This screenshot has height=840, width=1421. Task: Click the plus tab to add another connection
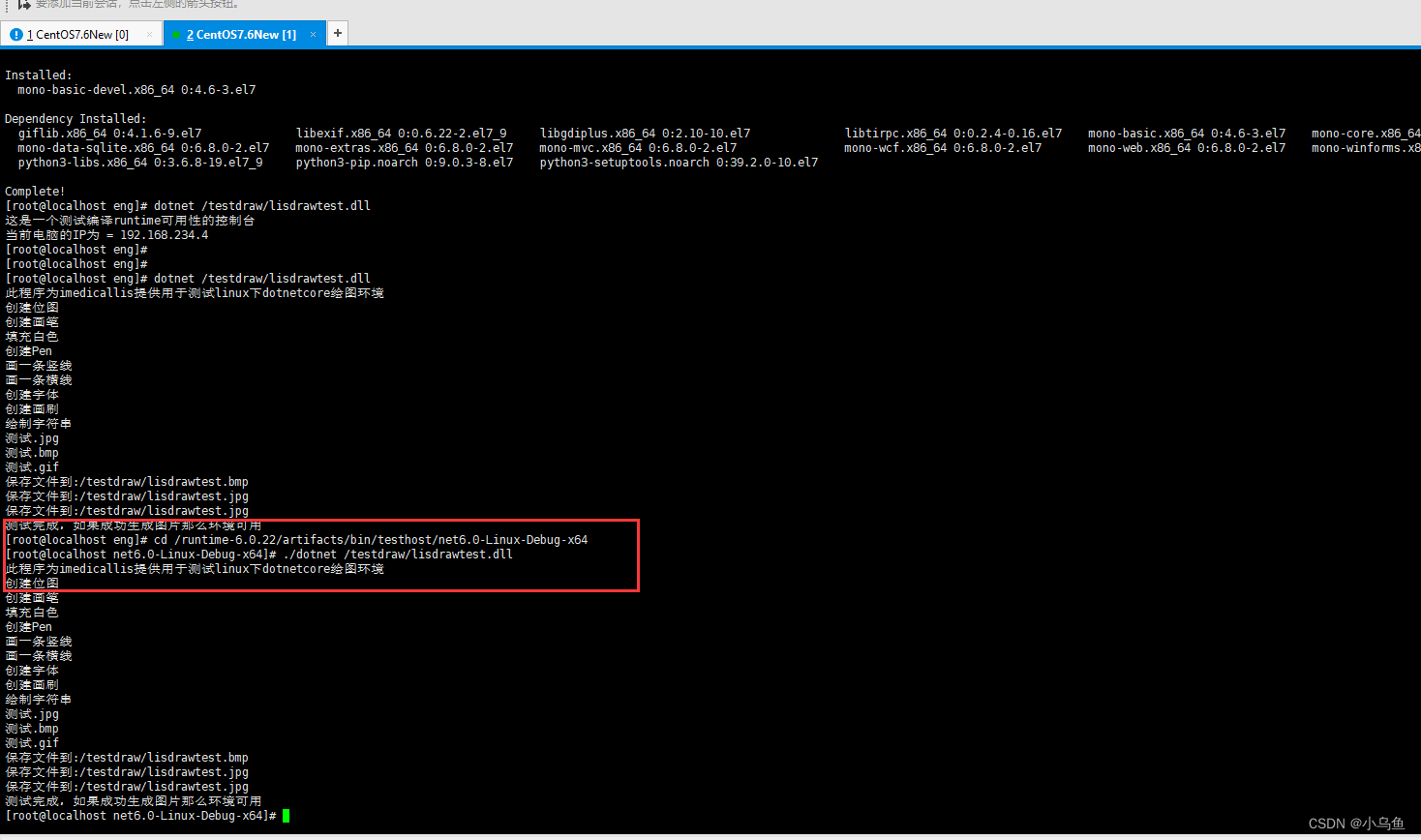[337, 32]
